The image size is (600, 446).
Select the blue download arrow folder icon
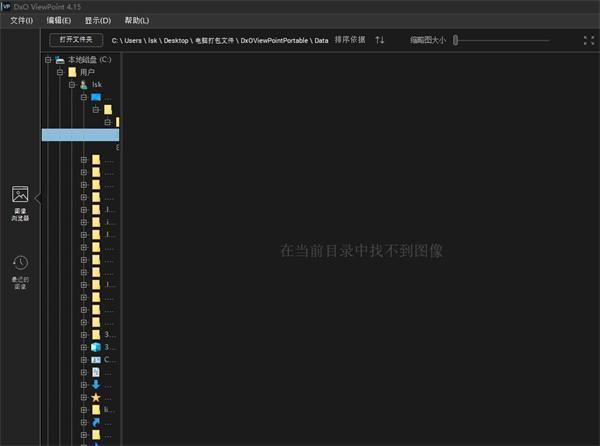pyautogui.click(x=96, y=385)
